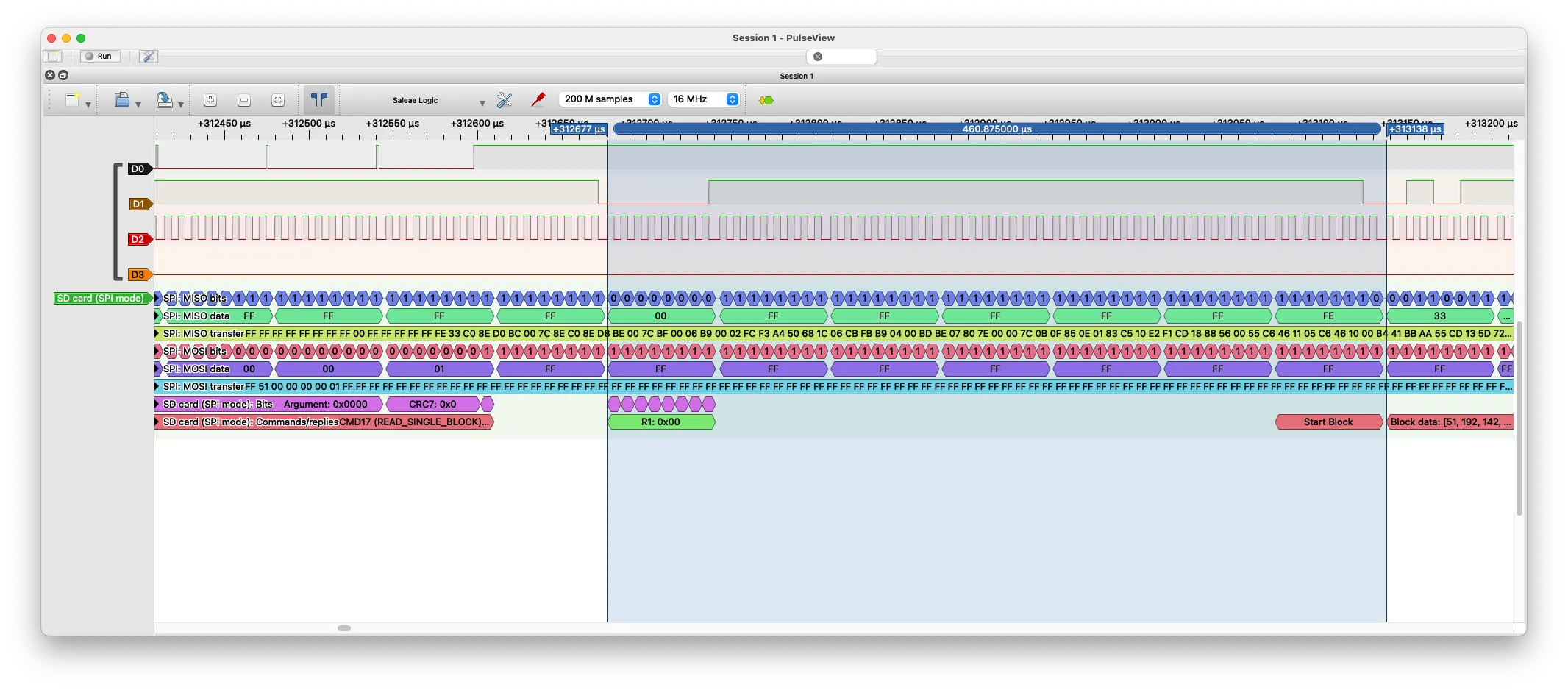
Task: Click the MISO data 33 annotation
Action: pyautogui.click(x=1440, y=316)
